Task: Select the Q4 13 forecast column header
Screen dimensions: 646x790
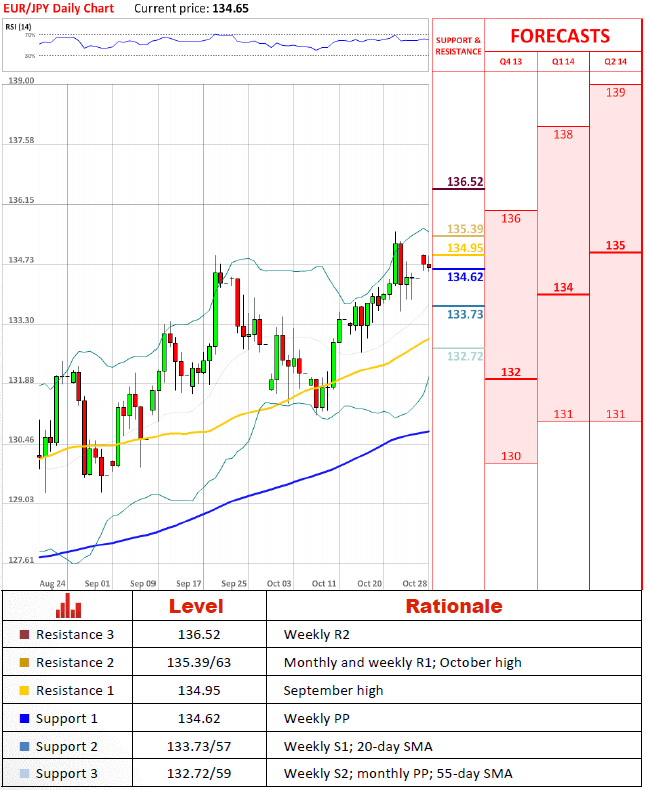Action: (x=510, y=61)
